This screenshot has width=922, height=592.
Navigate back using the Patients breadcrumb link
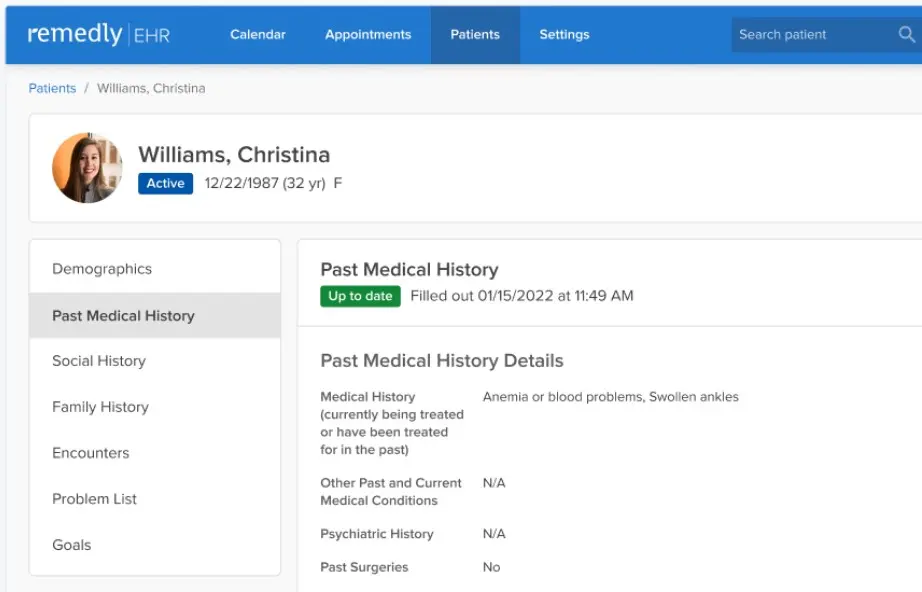pyautogui.click(x=52, y=88)
